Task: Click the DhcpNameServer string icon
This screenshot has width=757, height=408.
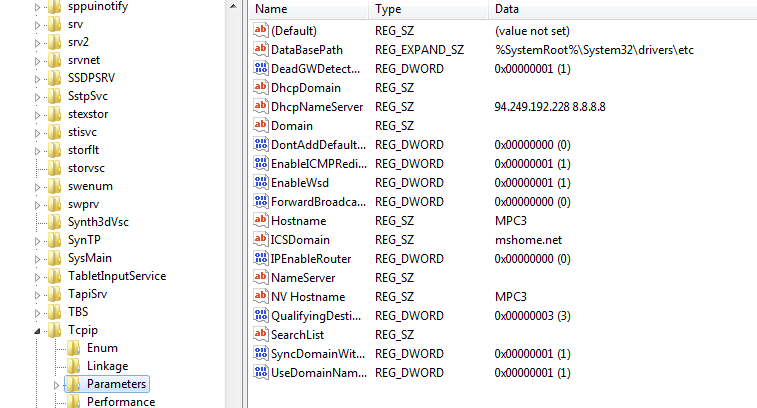Action: tap(261, 106)
